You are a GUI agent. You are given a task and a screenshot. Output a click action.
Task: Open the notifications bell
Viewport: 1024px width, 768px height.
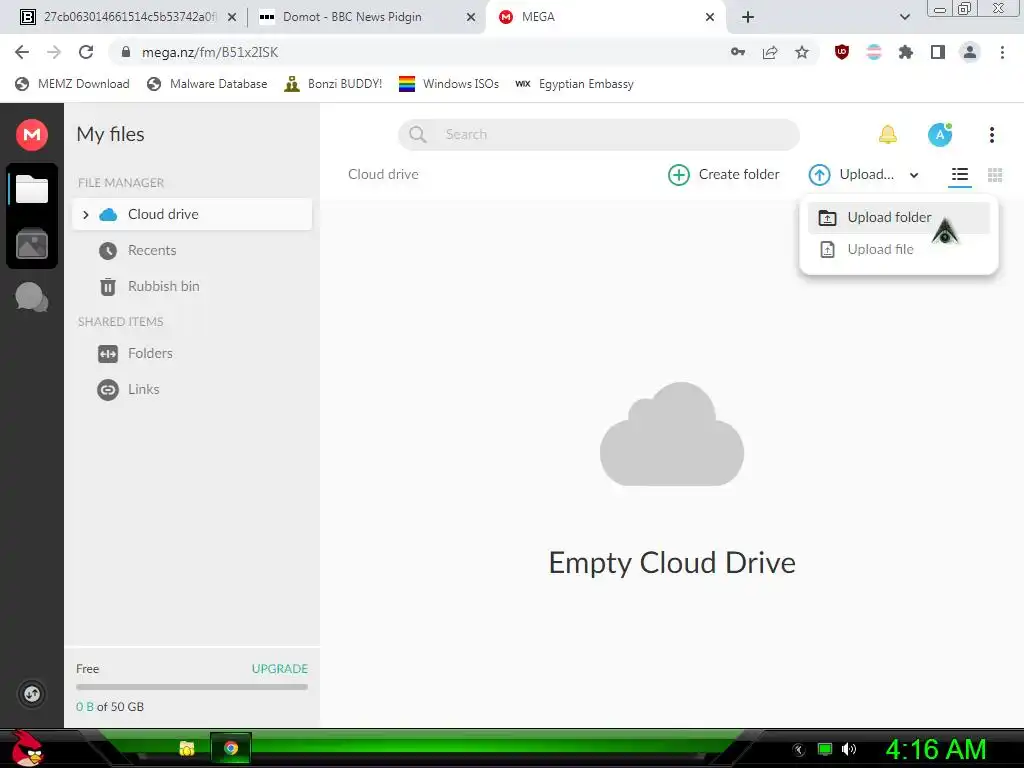point(887,135)
